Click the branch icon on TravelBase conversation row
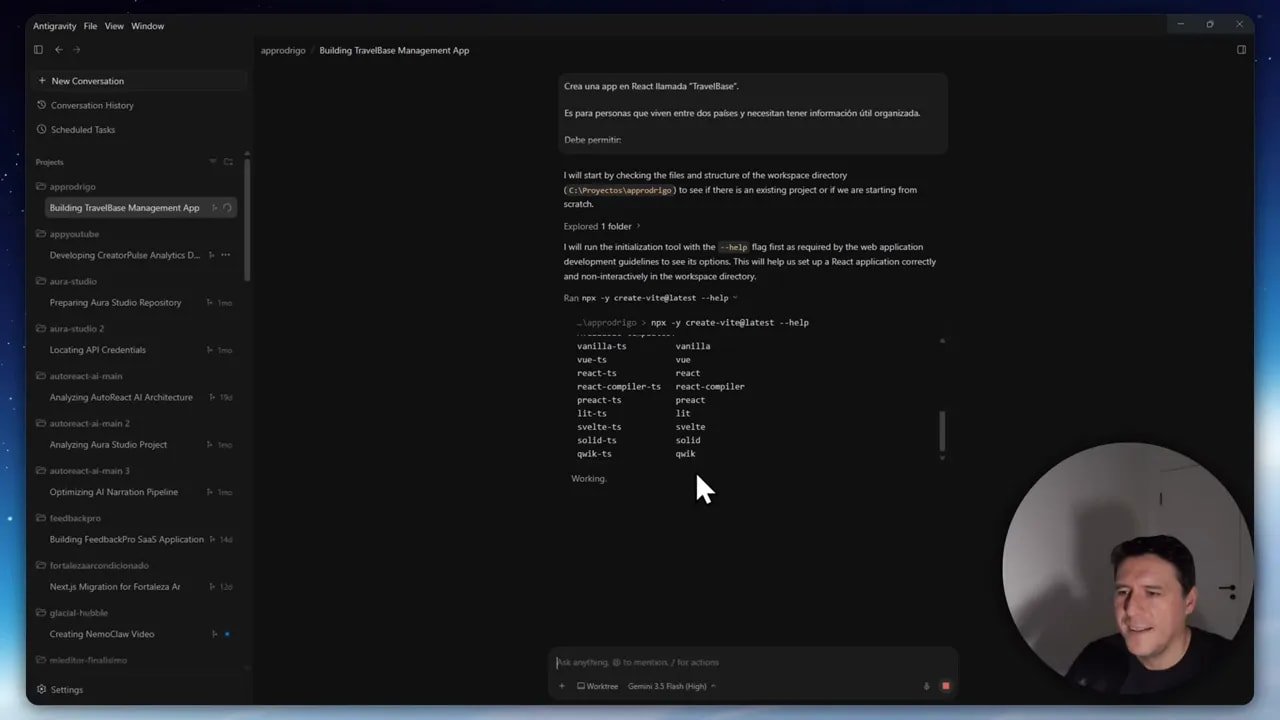 point(214,208)
